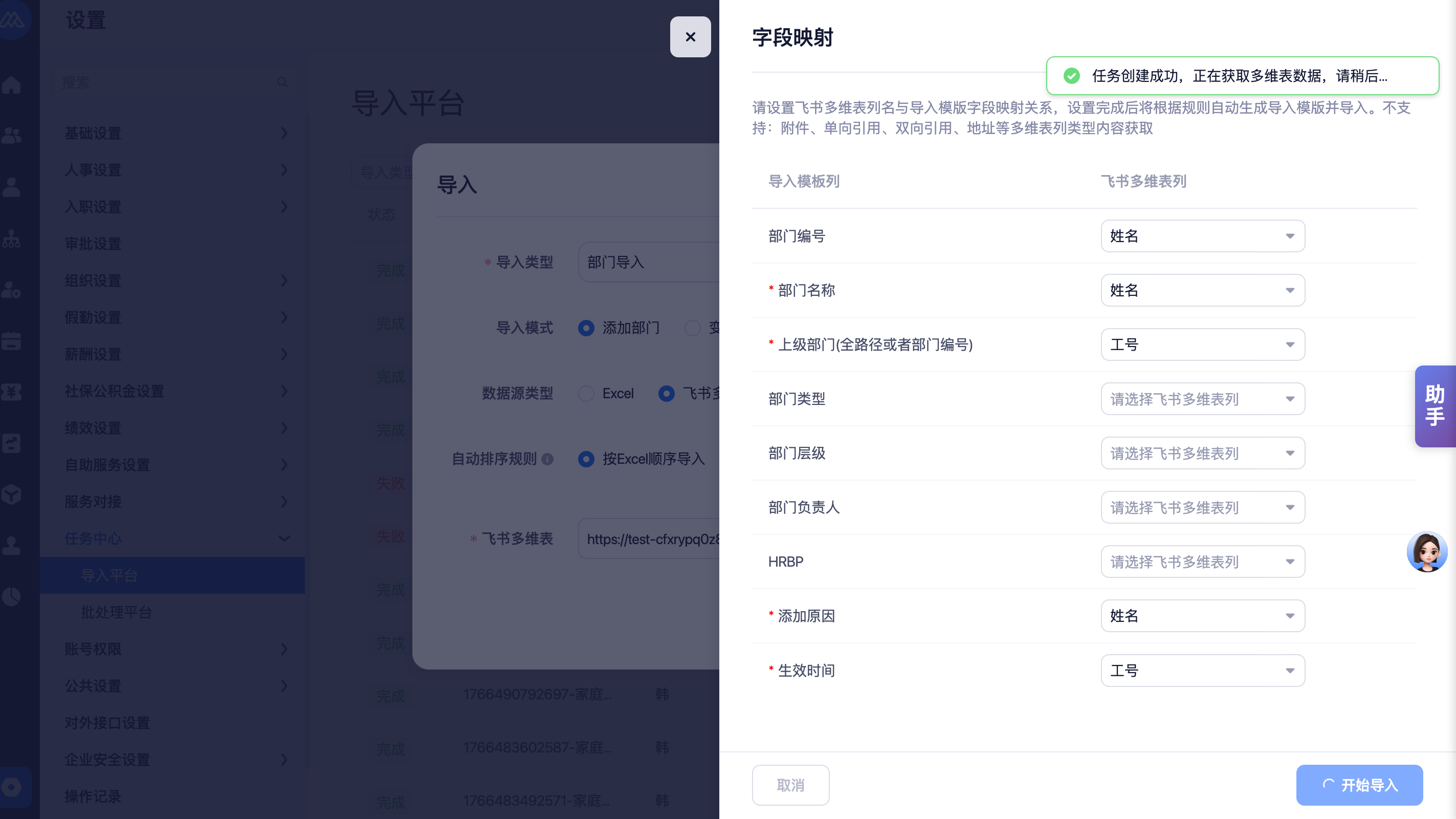Click the 开始导入 button
The image size is (1456, 819).
(1359, 785)
